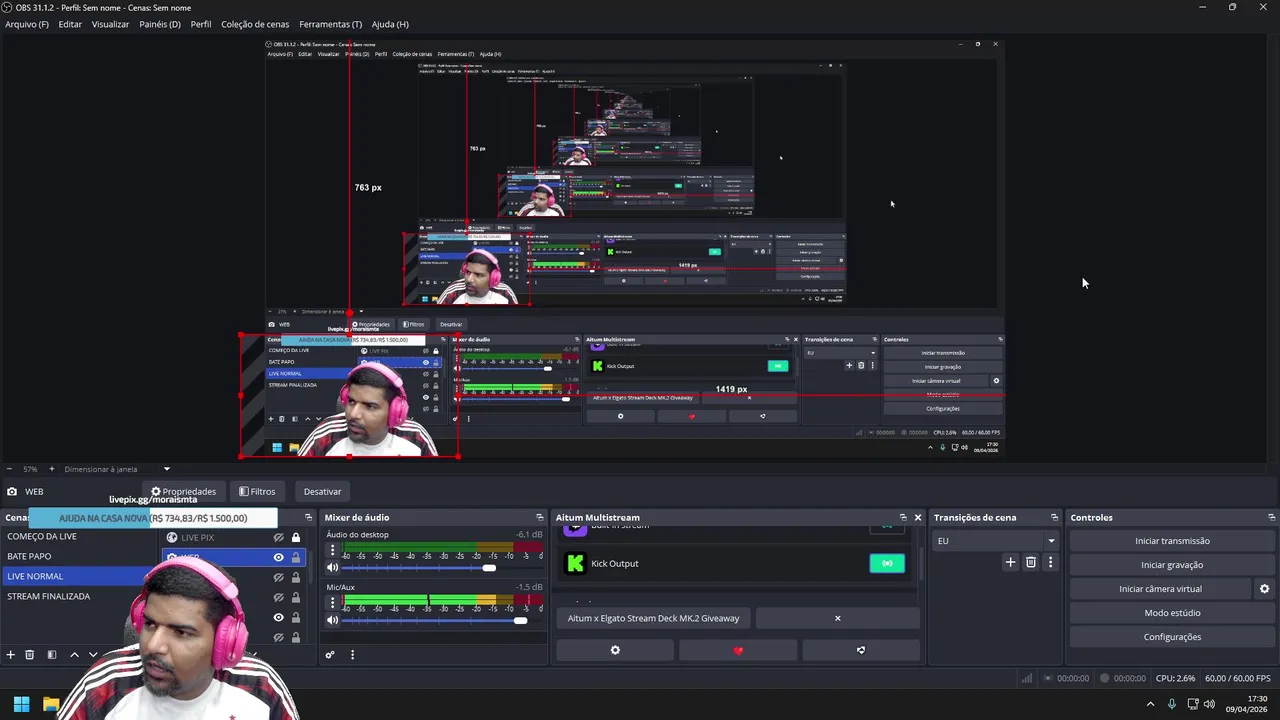Open the audio mixer bottom three-dot menu
The height and width of the screenshot is (720, 1280).
click(352, 655)
